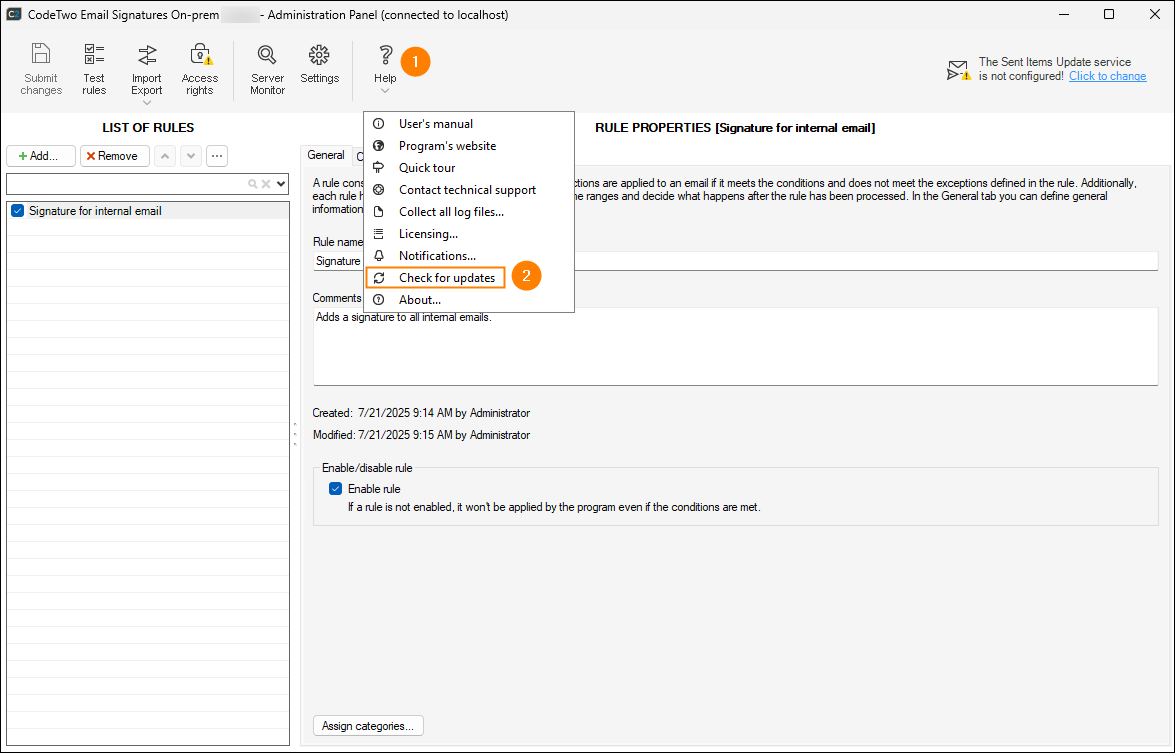This screenshot has width=1175, height=753.
Task: Choose Contact technical support from menu
Action: 467,190
